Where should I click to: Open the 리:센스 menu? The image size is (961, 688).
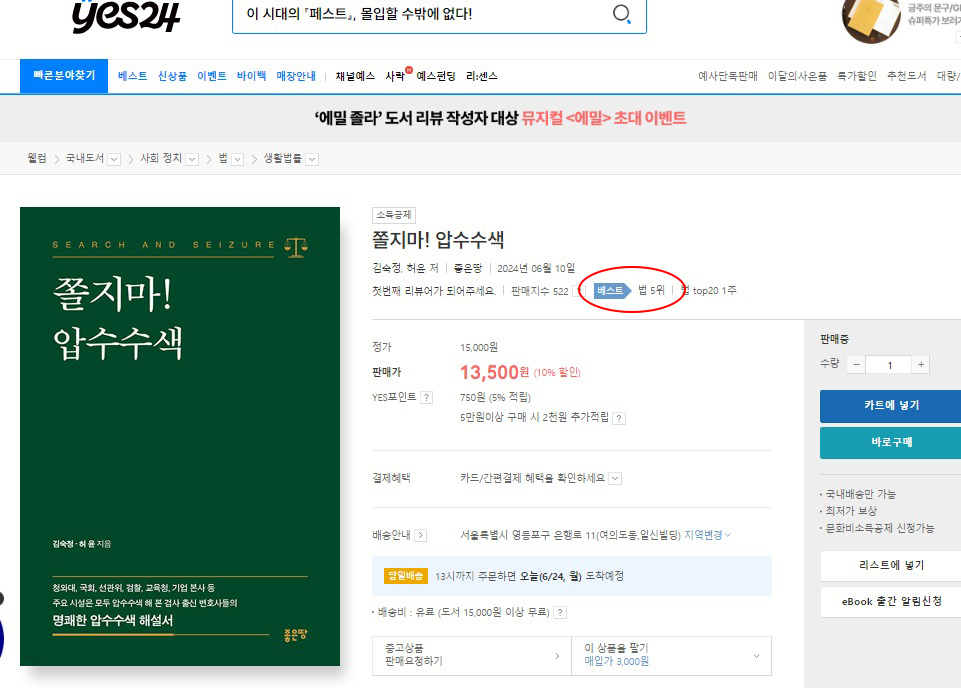[x=482, y=76]
